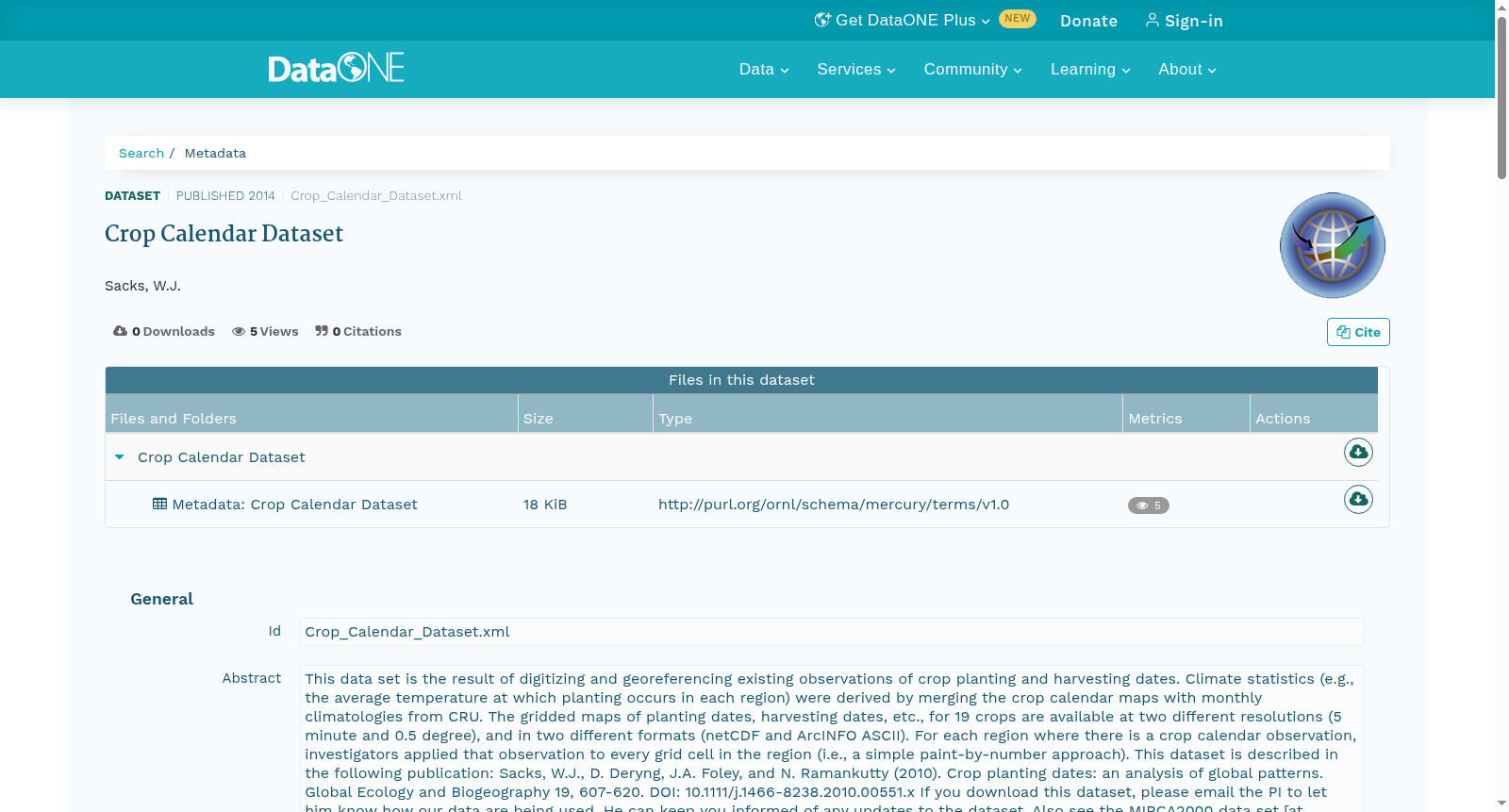The image size is (1509, 812).
Task: Click the eye views badge showing 5
Action: pos(1149,505)
